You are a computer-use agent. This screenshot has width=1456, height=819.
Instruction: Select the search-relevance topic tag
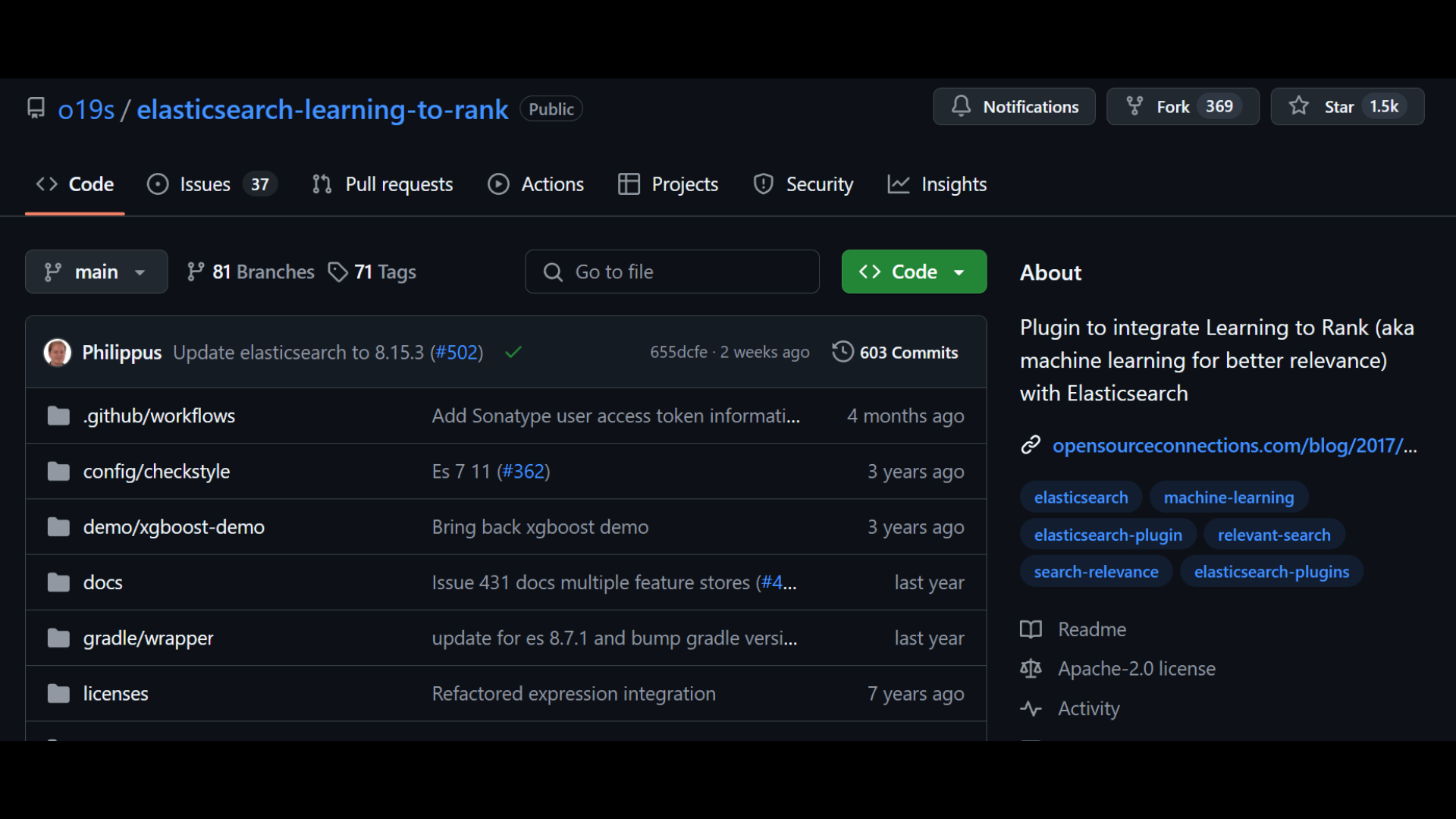(1096, 572)
